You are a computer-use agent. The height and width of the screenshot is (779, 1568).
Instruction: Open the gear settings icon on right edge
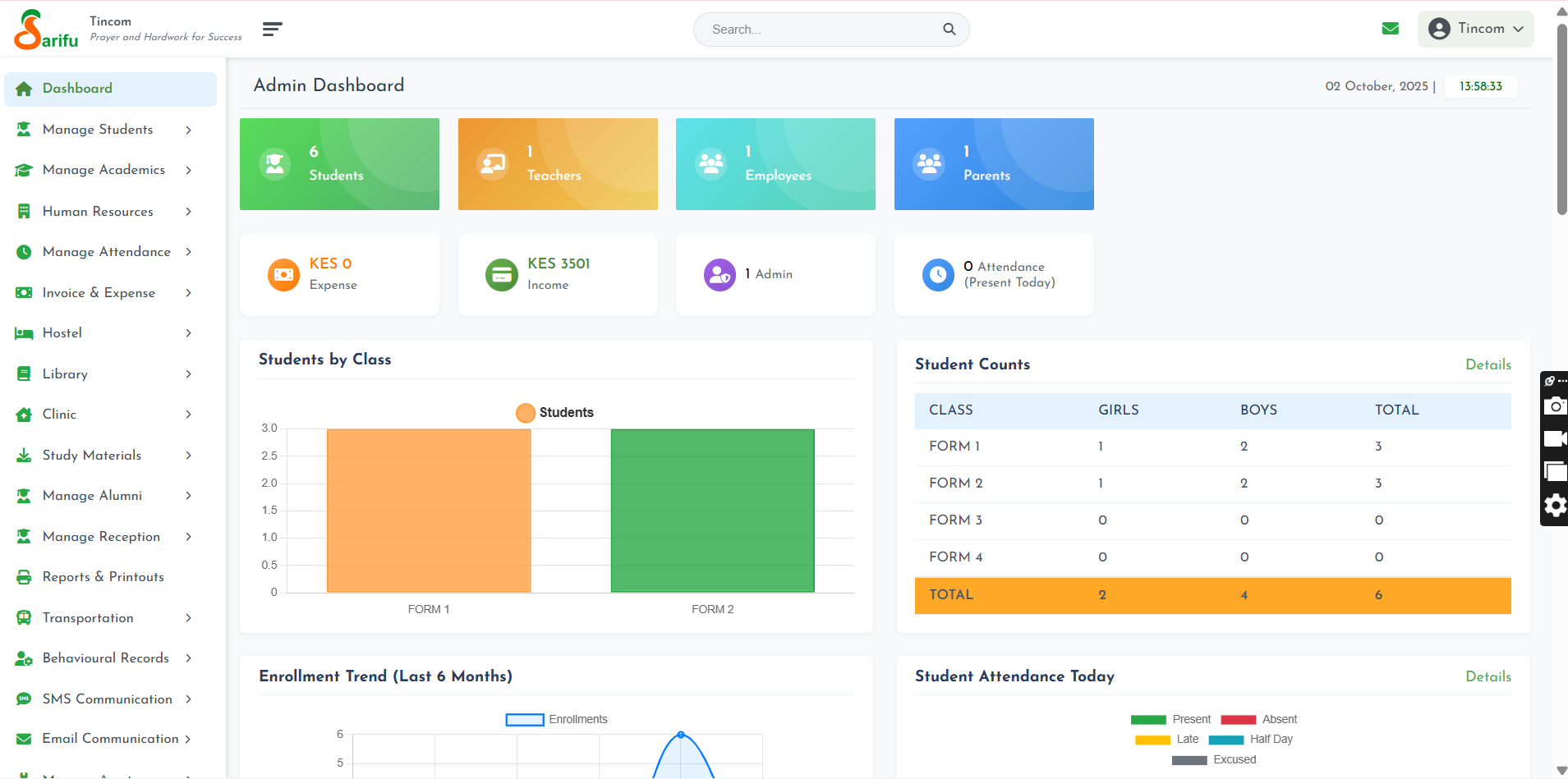click(x=1555, y=506)
